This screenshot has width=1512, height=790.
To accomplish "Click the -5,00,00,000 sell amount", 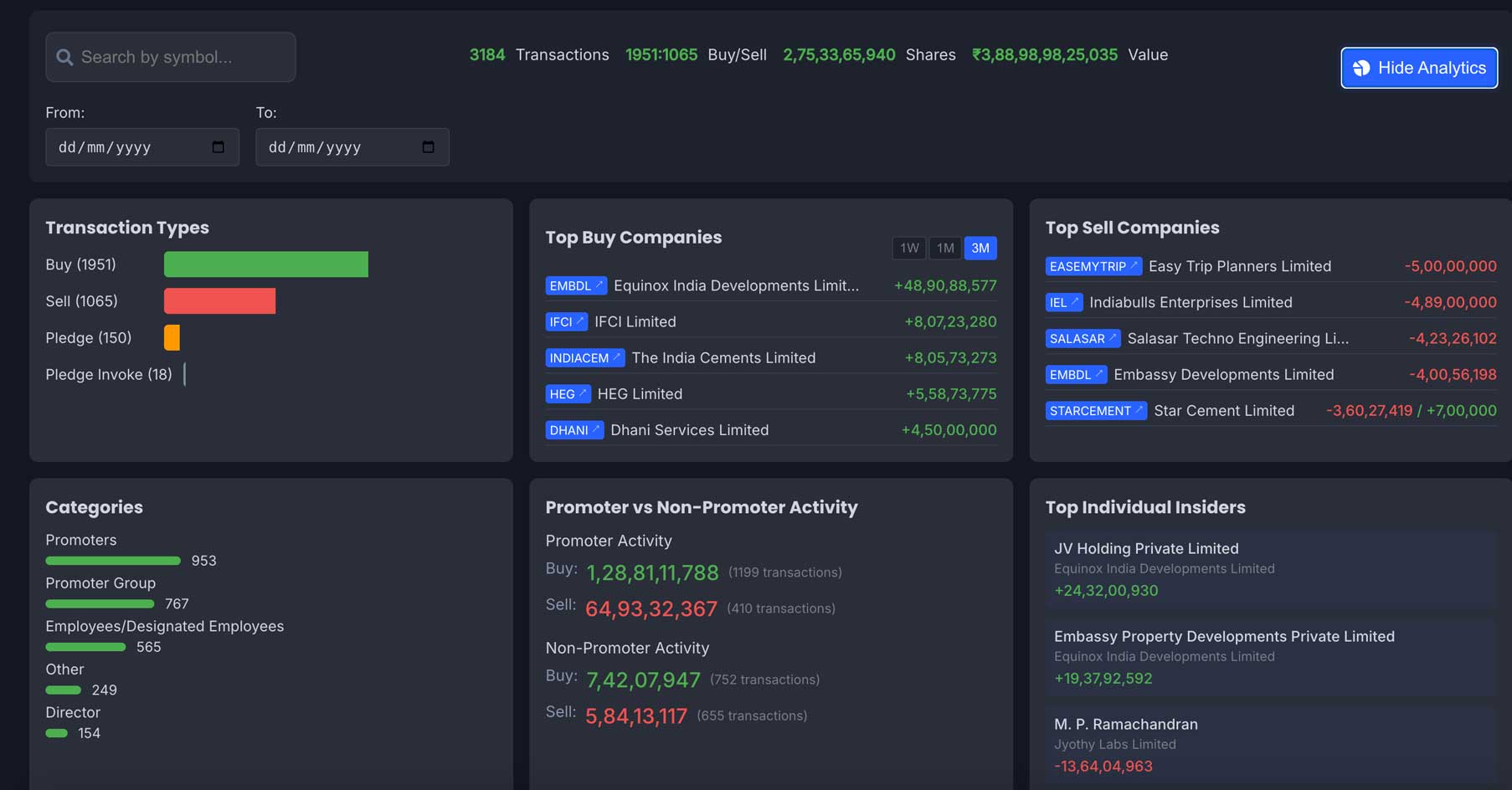I will [x=1451, y=266].
